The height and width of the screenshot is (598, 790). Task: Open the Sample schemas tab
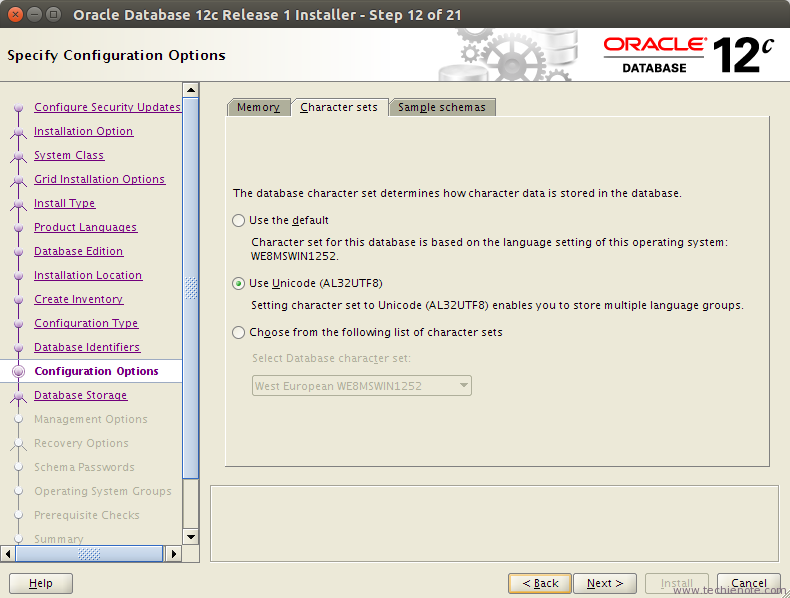442,107
